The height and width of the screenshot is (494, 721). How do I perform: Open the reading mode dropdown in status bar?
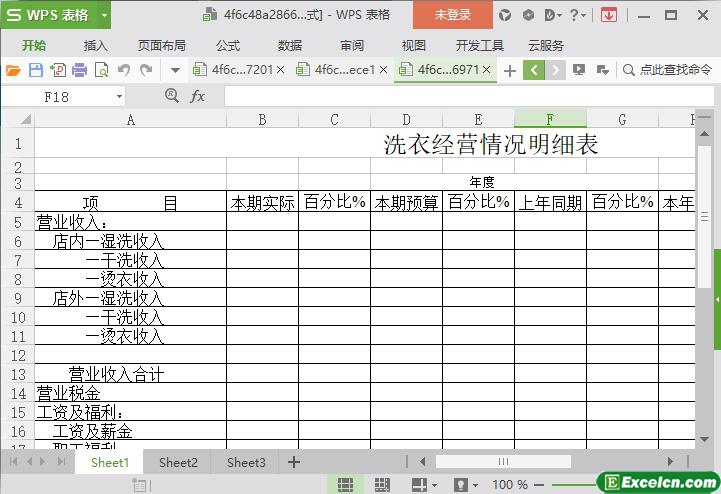tap(434, 485)
